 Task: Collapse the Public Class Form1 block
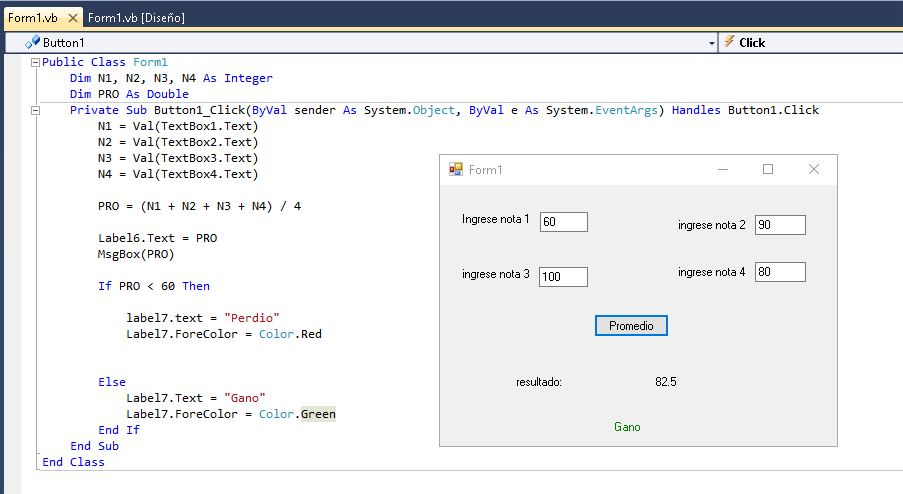35,62
